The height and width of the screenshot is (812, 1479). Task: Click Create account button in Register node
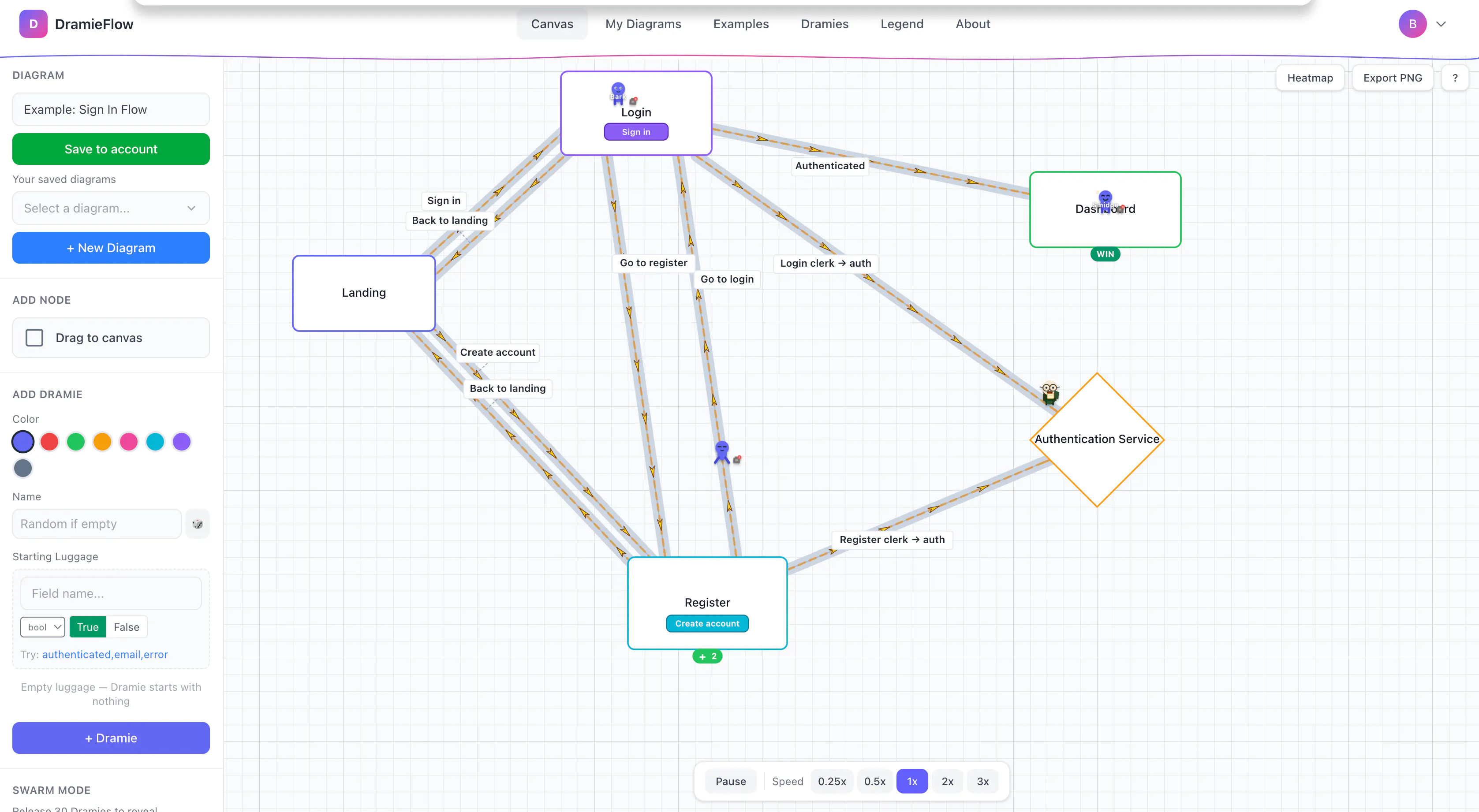pos(707,623)
